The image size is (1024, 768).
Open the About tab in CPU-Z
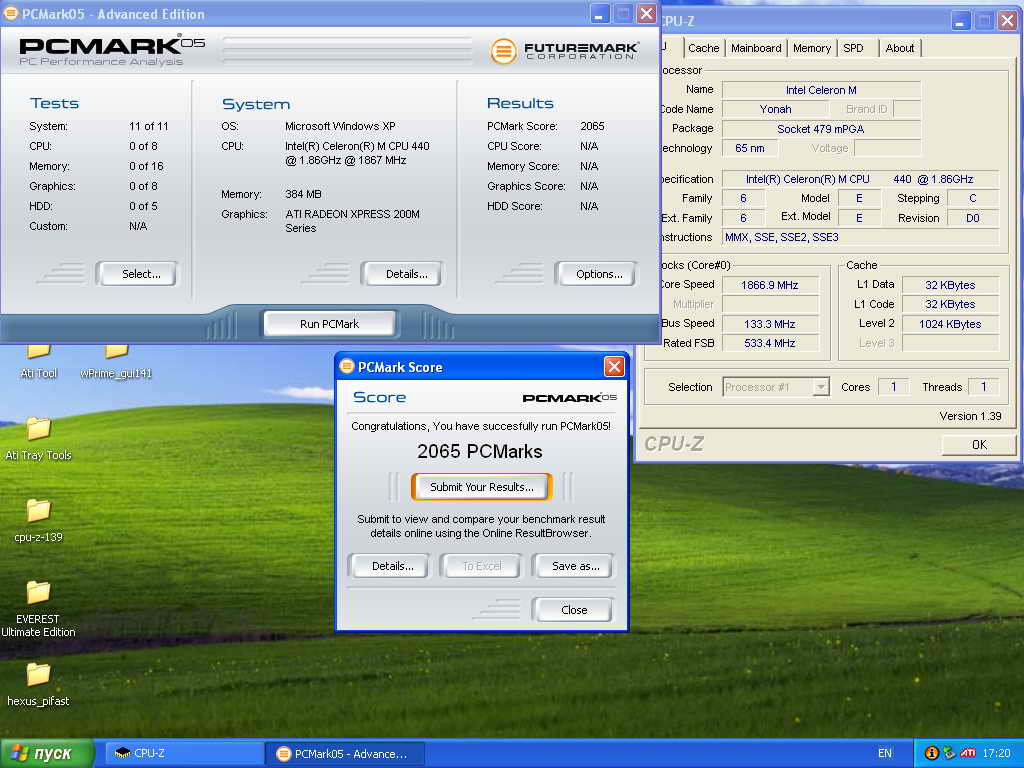[x=899, y=48]
